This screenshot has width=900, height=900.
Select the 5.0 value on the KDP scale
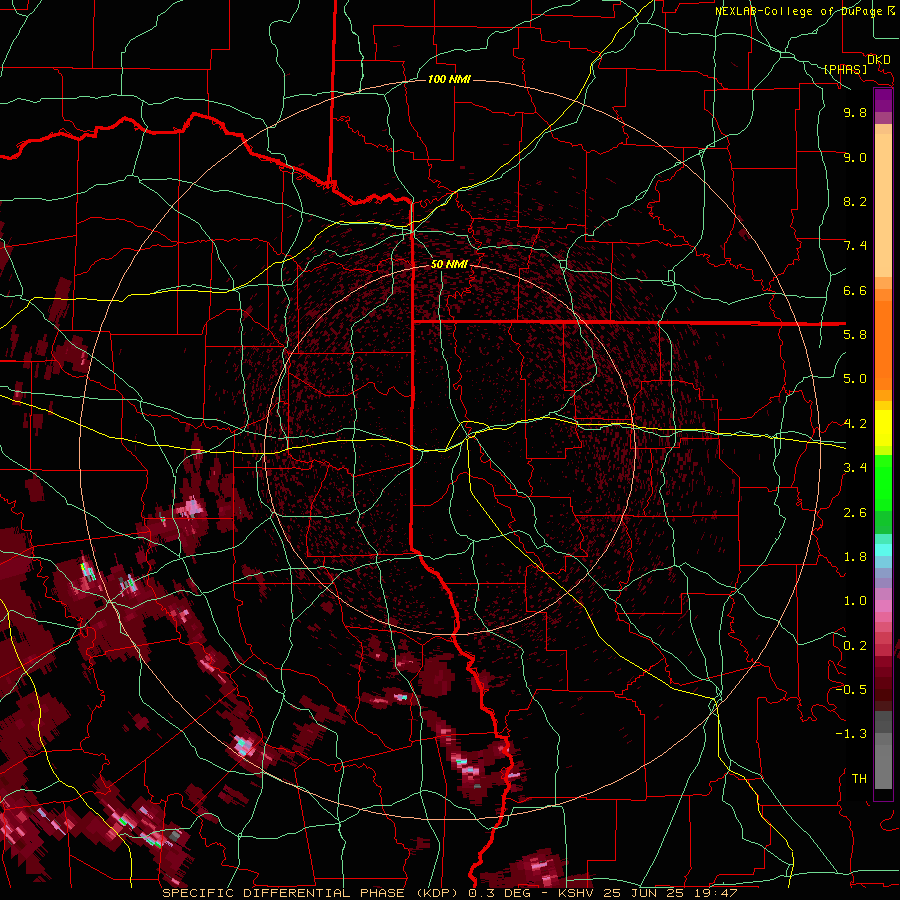click(x=855, y=379)
